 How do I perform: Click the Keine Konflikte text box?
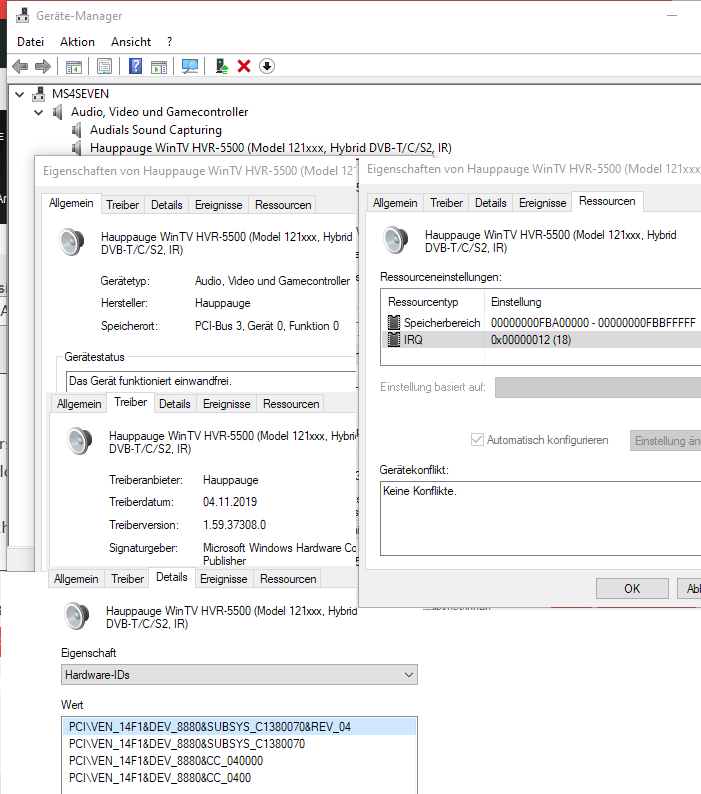pyautogui.click(x=540, y=519)
